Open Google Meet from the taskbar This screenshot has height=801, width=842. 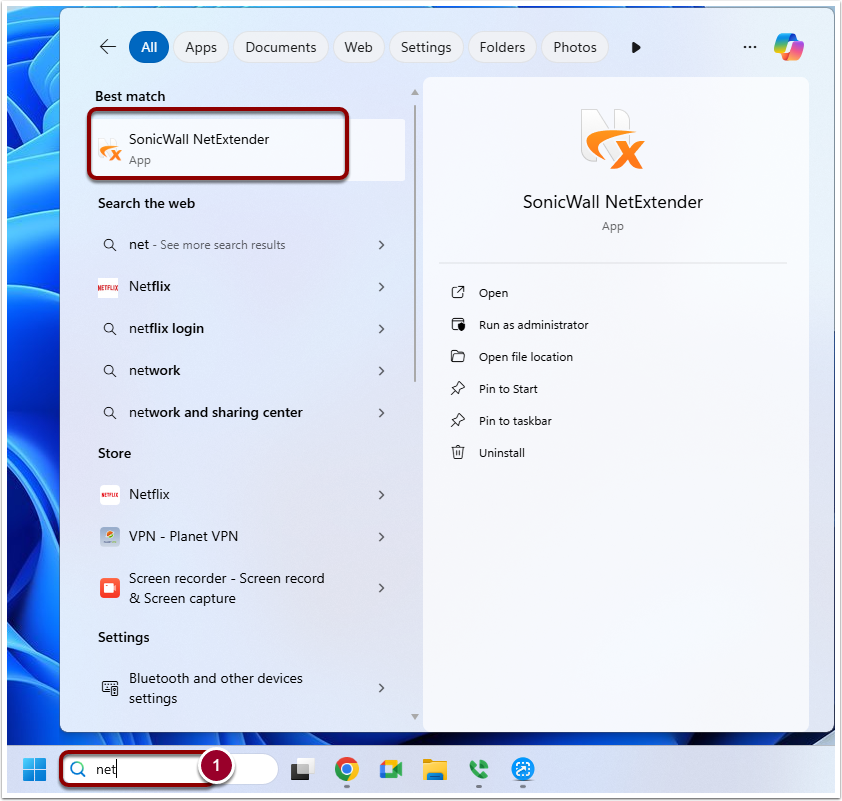(391, 769)
